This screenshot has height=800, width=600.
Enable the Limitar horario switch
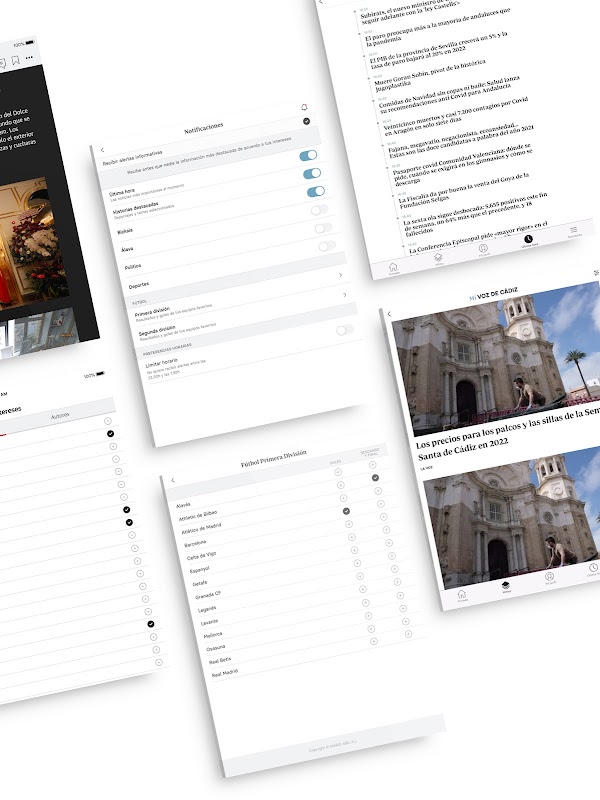coord(345,330)
